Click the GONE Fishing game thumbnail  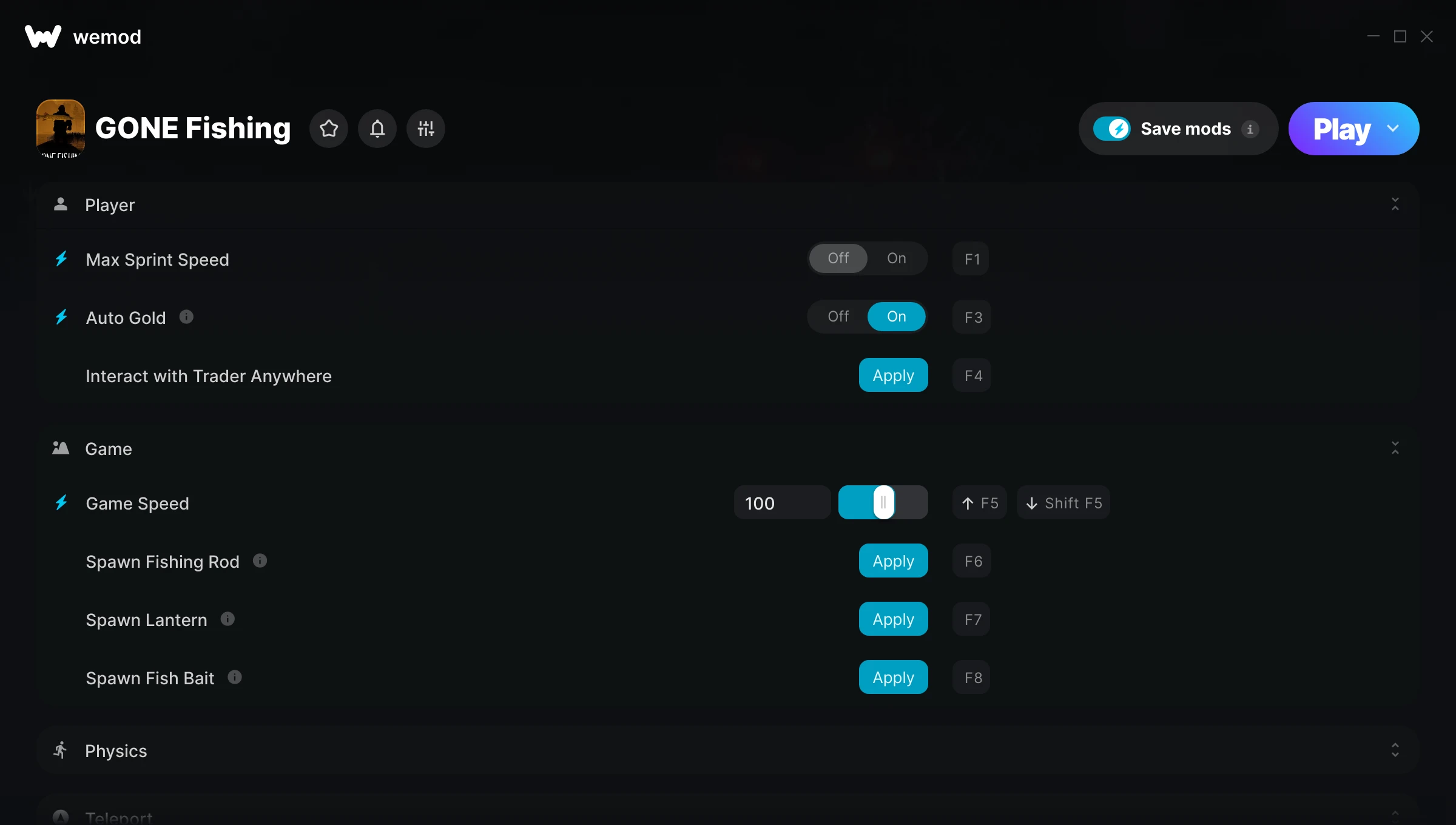pos(61,129)
